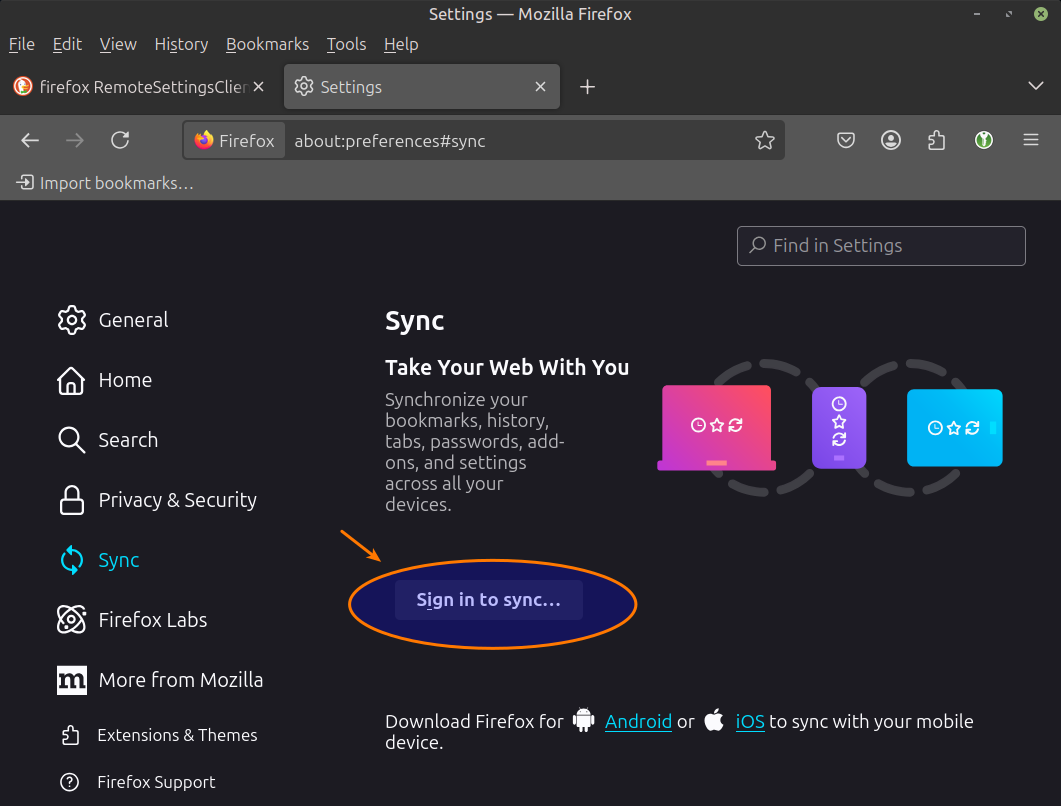Select the Settings tab
The image size is (1061, 806).
coord(422,87)
